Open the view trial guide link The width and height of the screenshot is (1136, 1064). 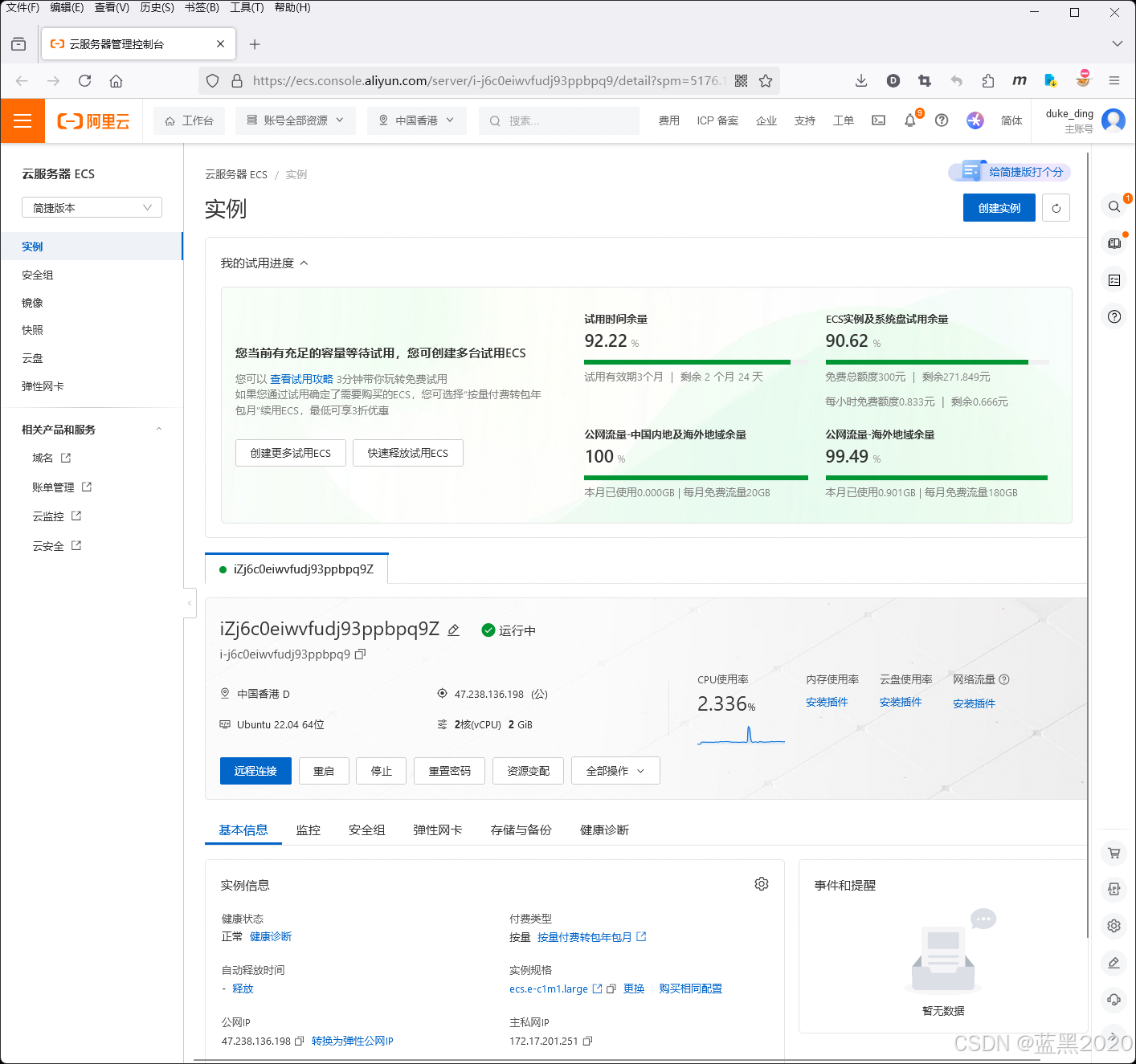point(301,379)
